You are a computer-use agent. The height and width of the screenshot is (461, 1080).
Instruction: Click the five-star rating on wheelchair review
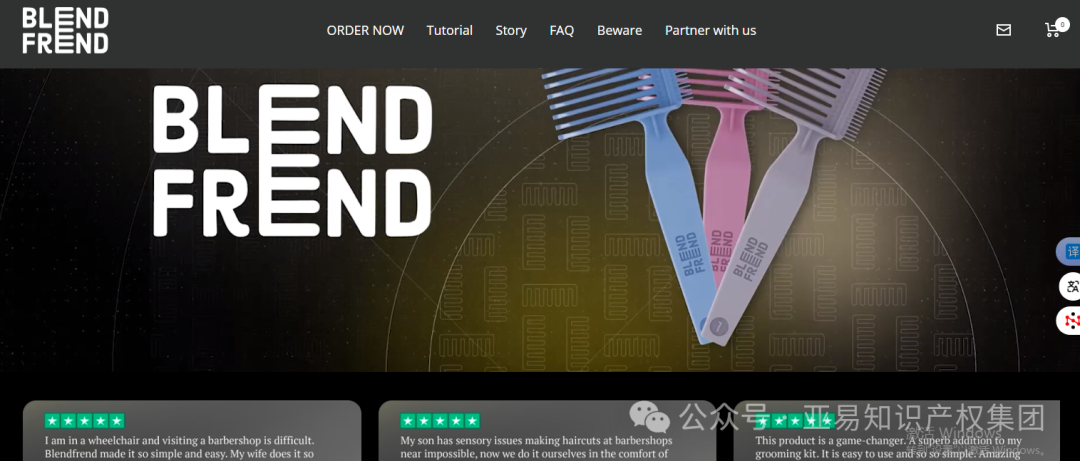(x=84, y=420)
